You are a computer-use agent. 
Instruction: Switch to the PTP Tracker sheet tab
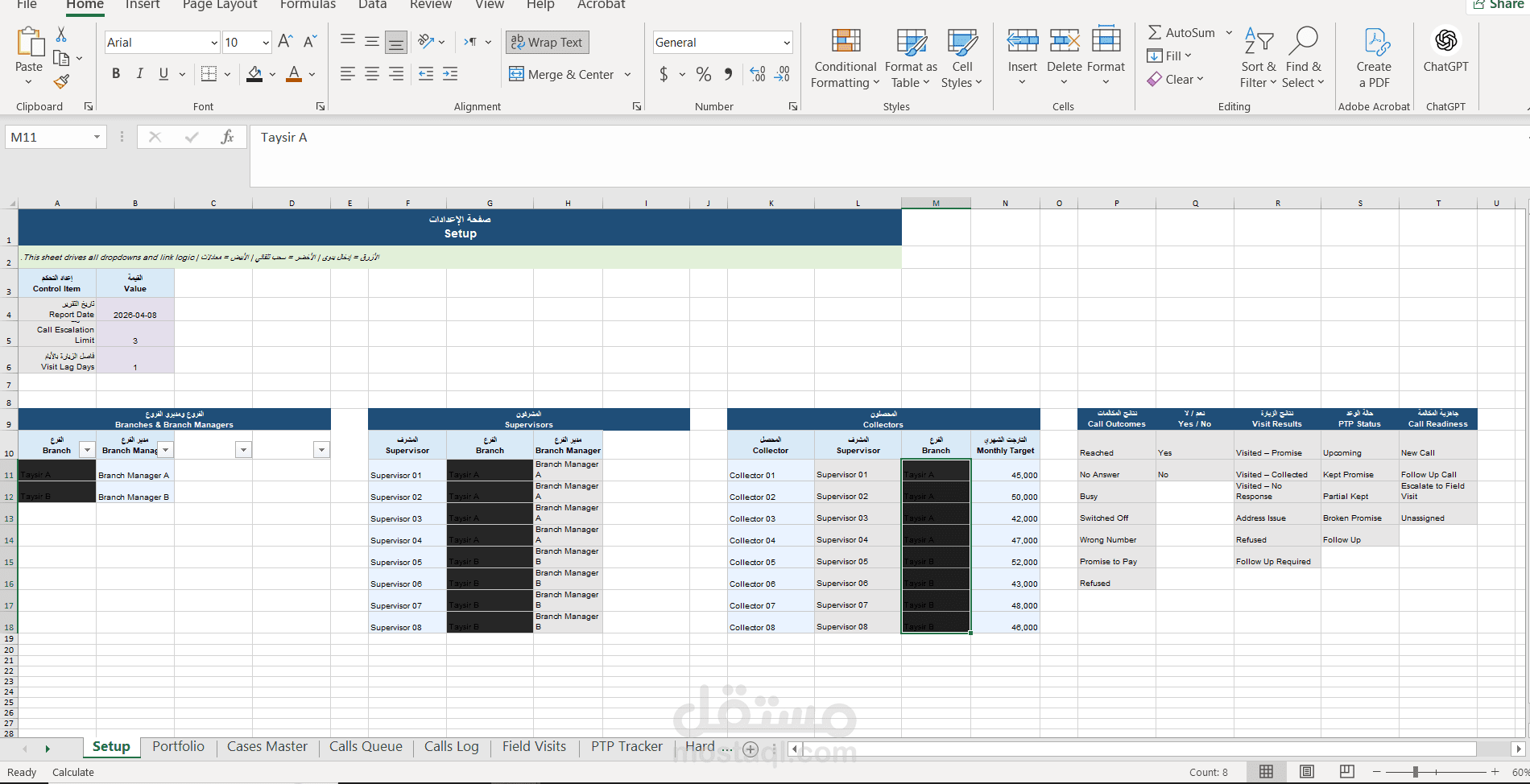point(626,747)
